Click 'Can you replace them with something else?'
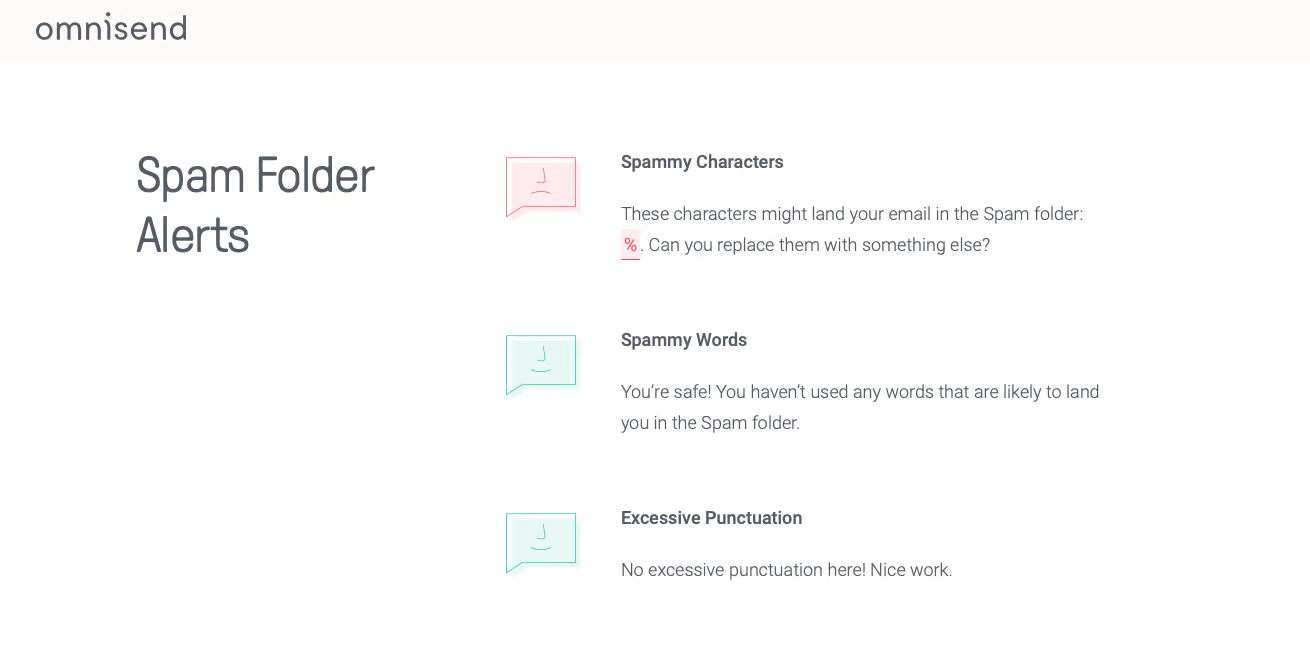 point(819,245)
